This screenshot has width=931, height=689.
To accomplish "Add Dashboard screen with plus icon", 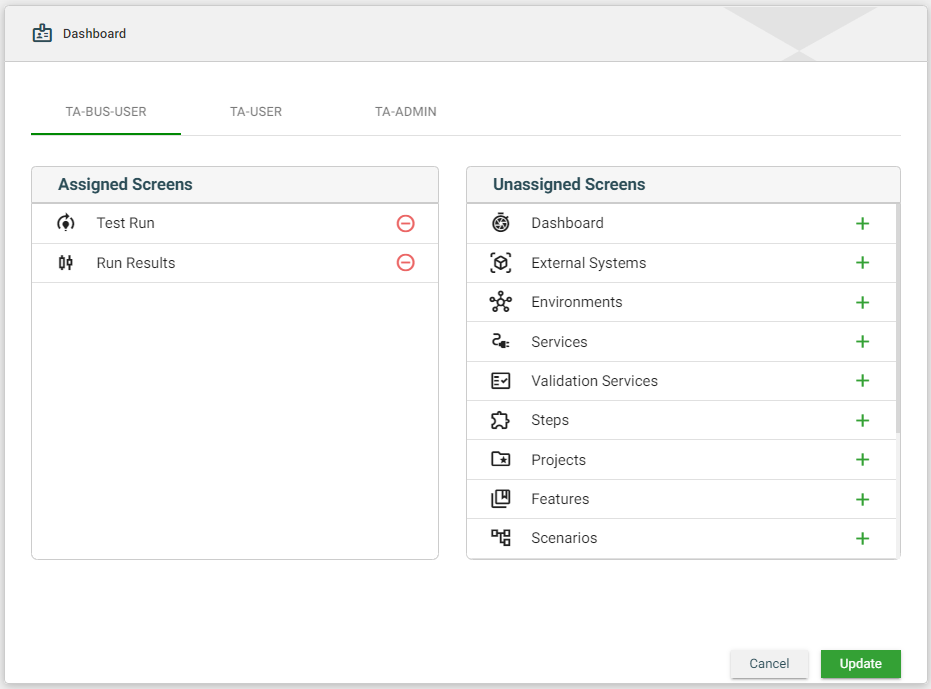I will point(862,223).
